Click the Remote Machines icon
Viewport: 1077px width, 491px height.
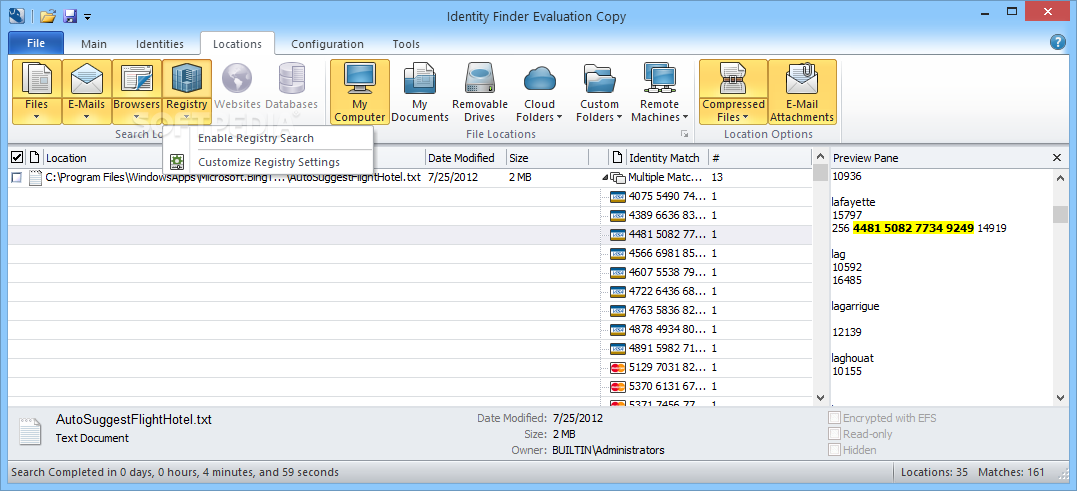(x=659, y=79)
